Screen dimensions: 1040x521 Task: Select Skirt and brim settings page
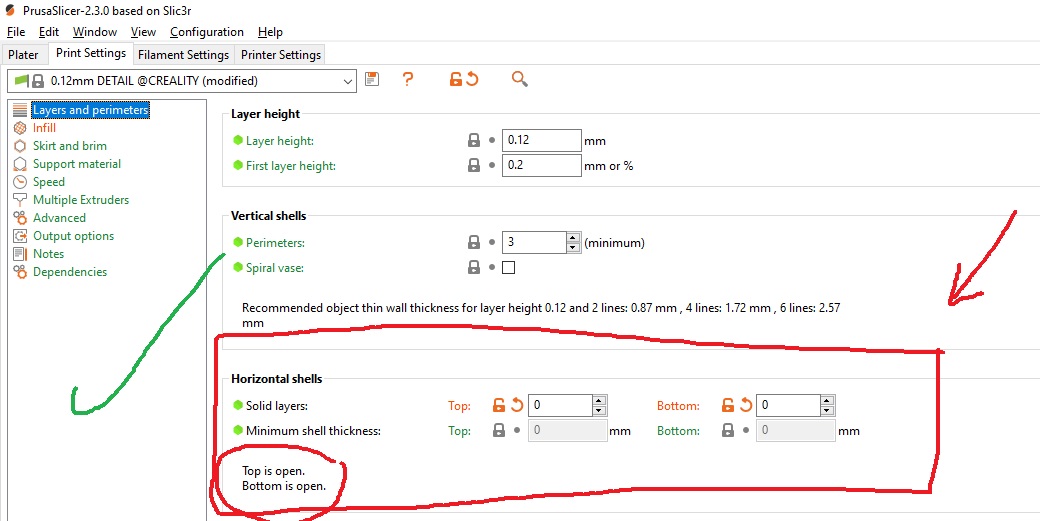tap(70, 146)
